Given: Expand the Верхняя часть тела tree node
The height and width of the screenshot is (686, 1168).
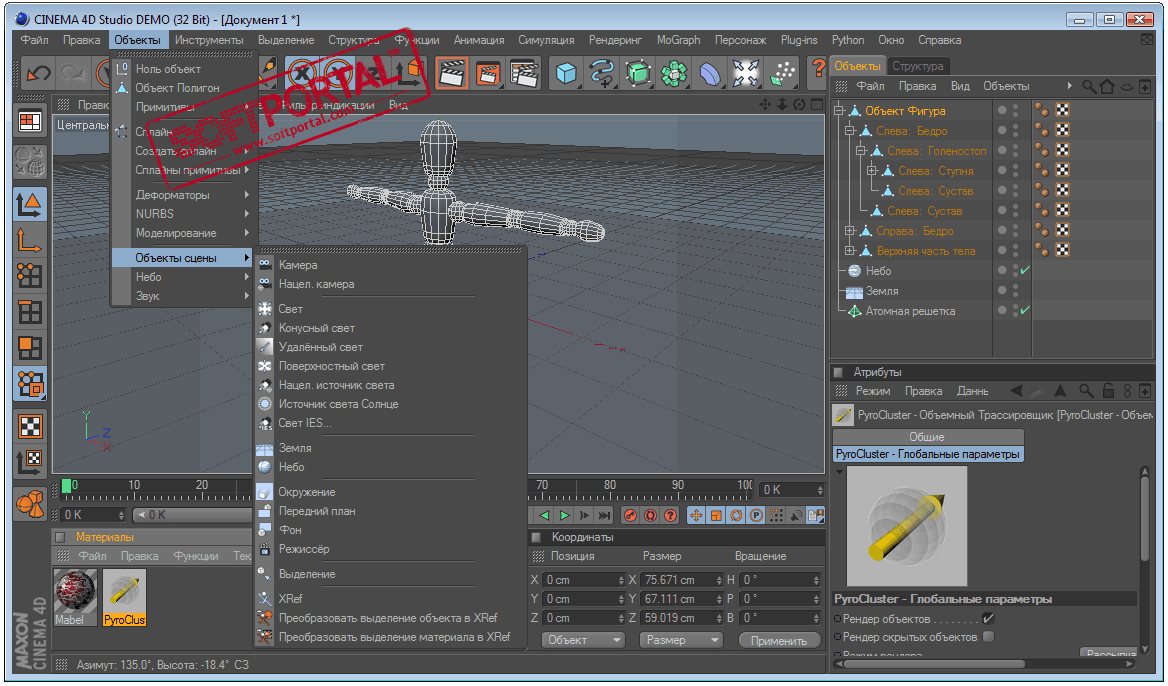Looking at the screenshot, I should point(849,250).
